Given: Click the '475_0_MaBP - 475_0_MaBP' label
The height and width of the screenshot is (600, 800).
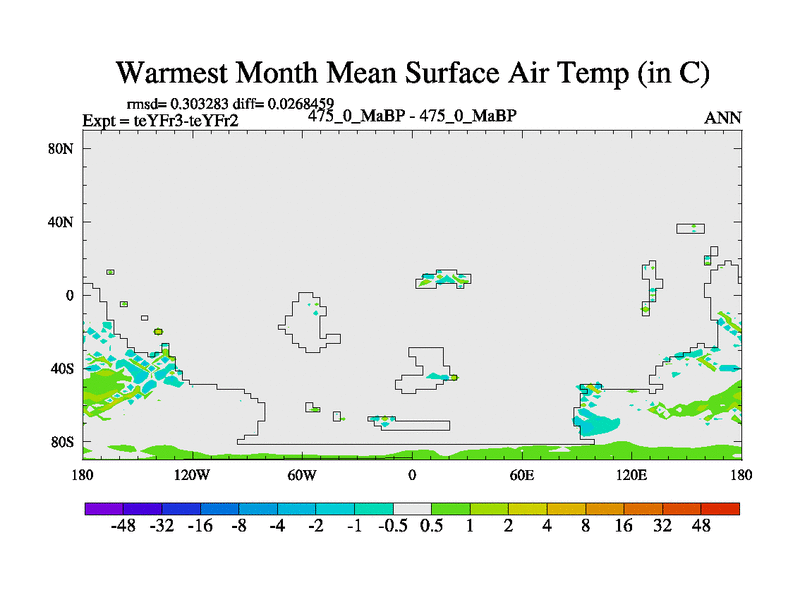Looking at the screenshot, I should (412, 115).
